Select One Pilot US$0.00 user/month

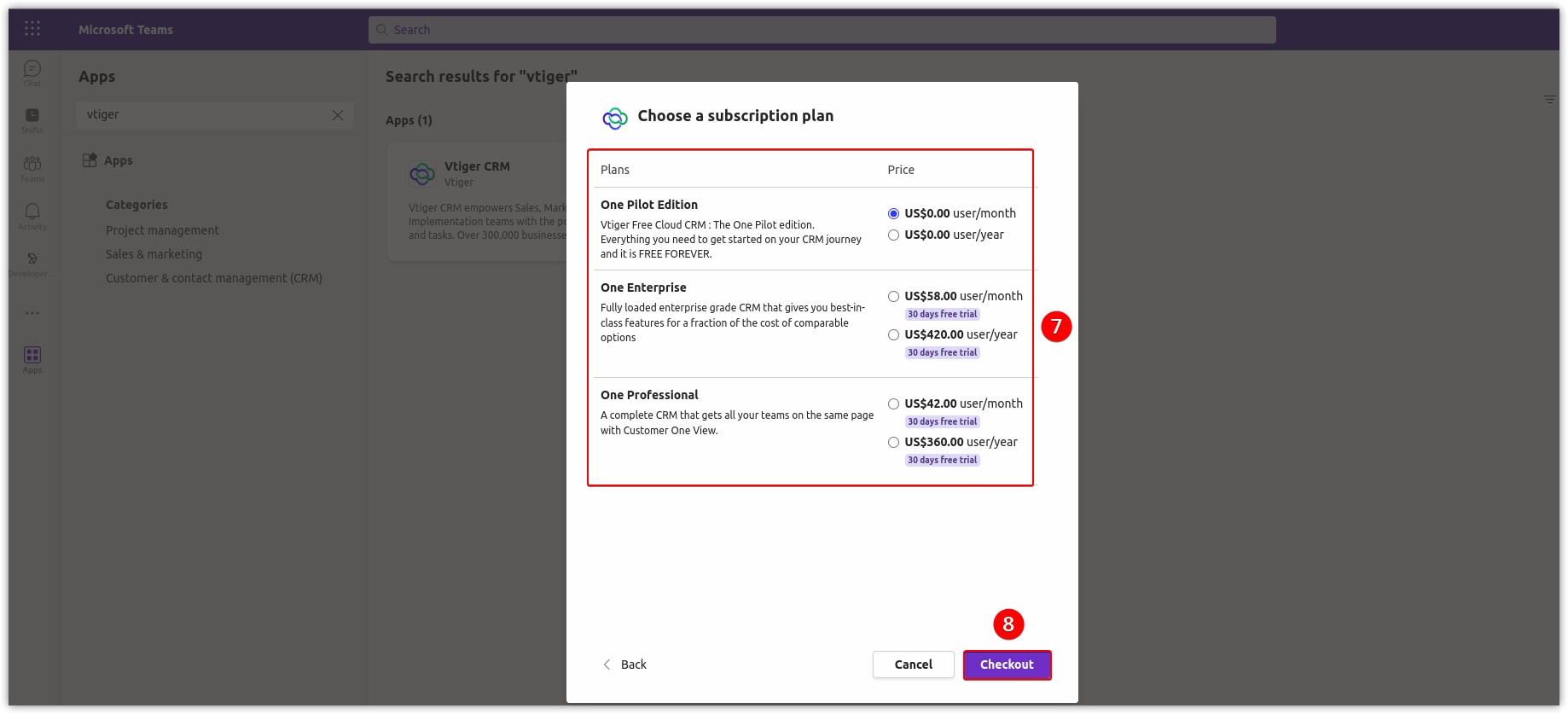point(893,213)
